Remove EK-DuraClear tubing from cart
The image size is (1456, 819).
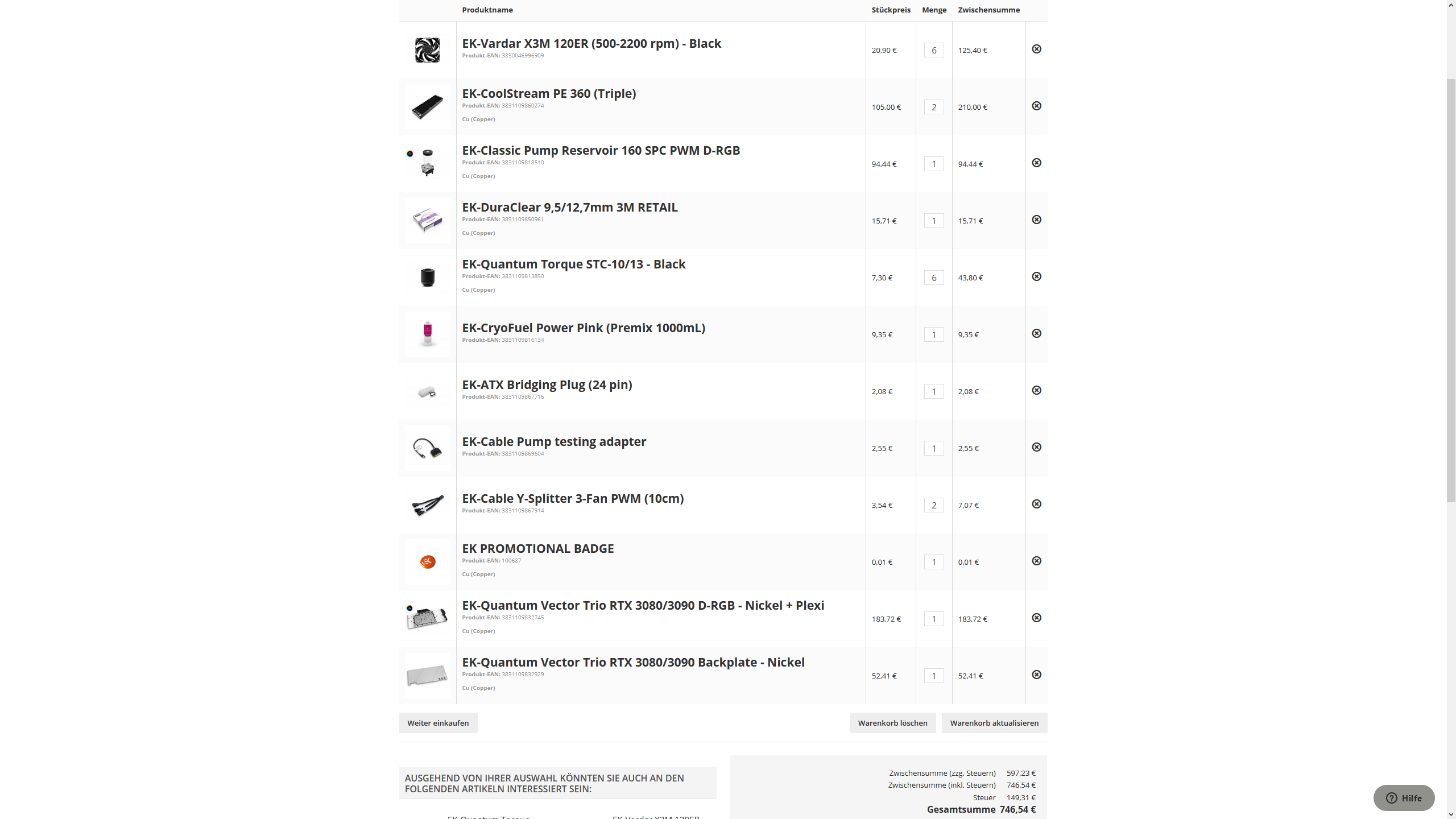tap(1036, 220)
